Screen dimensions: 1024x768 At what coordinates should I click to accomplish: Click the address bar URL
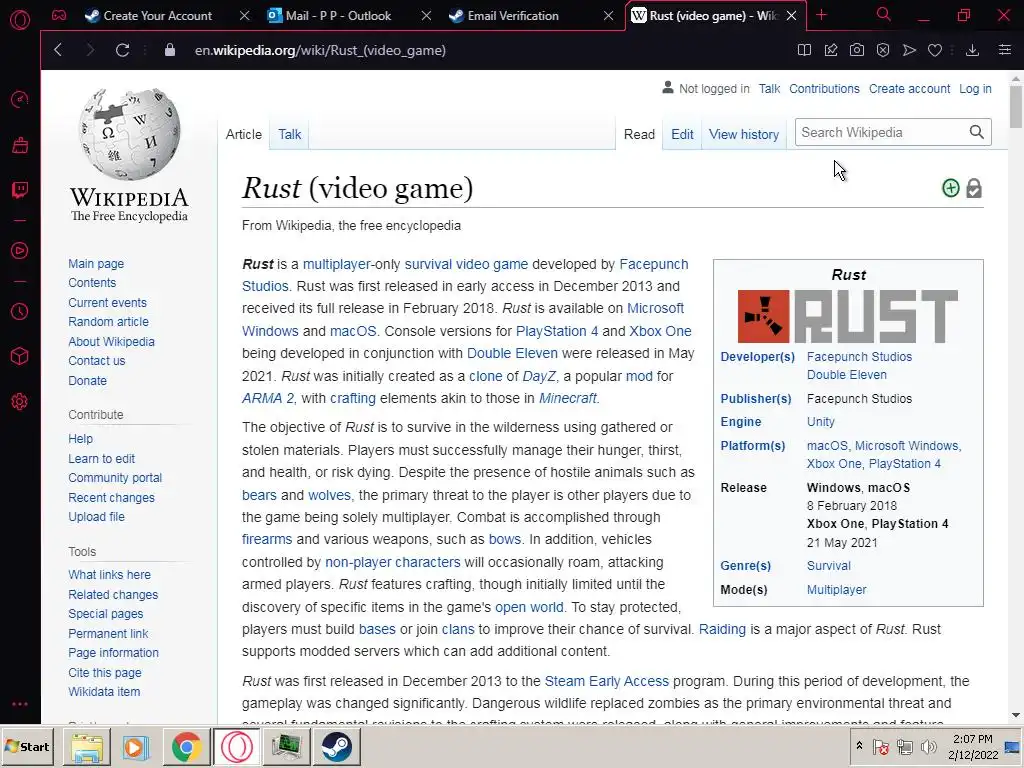(320, 50)
